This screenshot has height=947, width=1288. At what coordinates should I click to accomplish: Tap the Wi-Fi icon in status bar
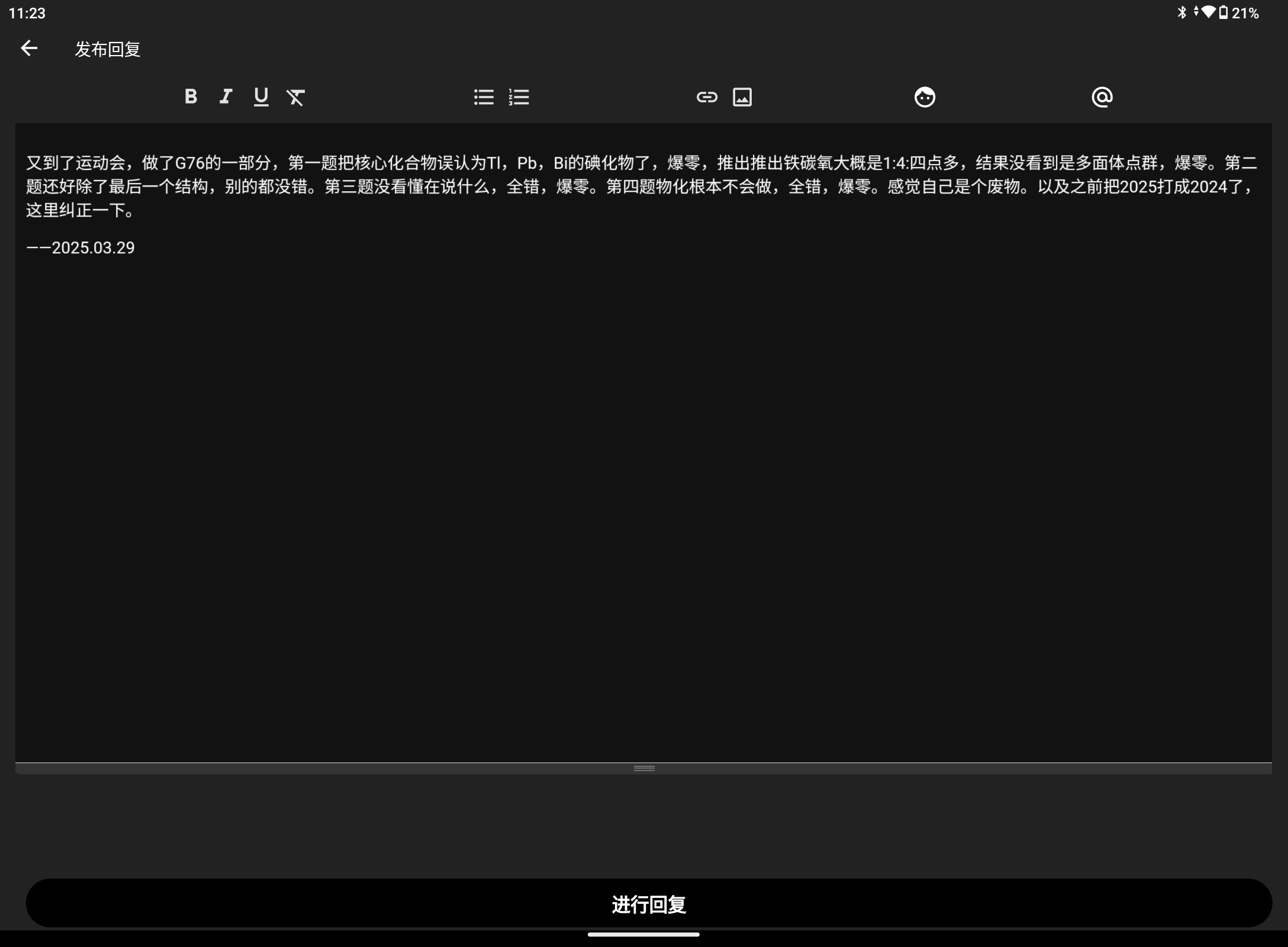click(1208, 12)
